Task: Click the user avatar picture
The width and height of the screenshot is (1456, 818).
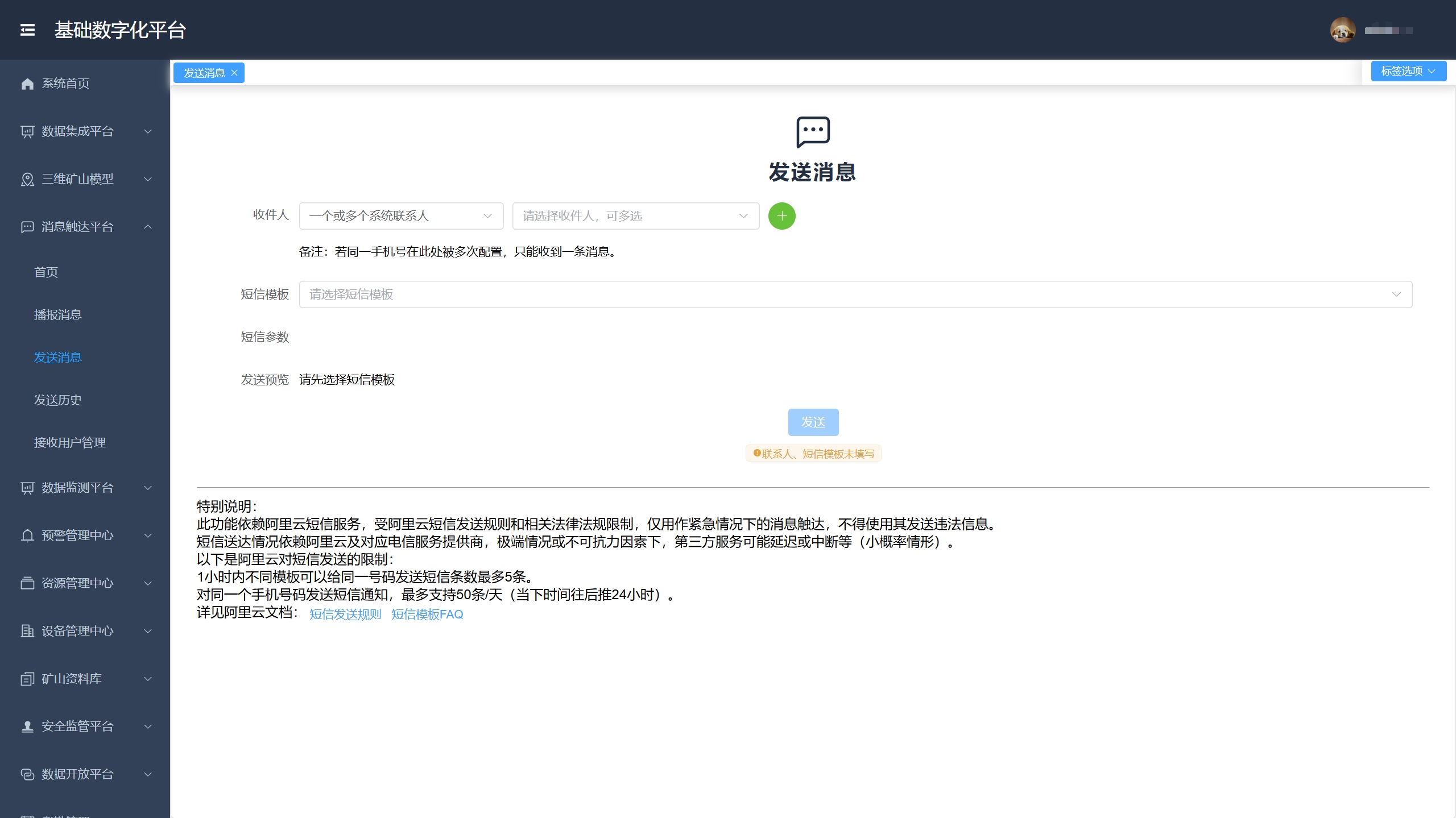Action: point(1343,30)
